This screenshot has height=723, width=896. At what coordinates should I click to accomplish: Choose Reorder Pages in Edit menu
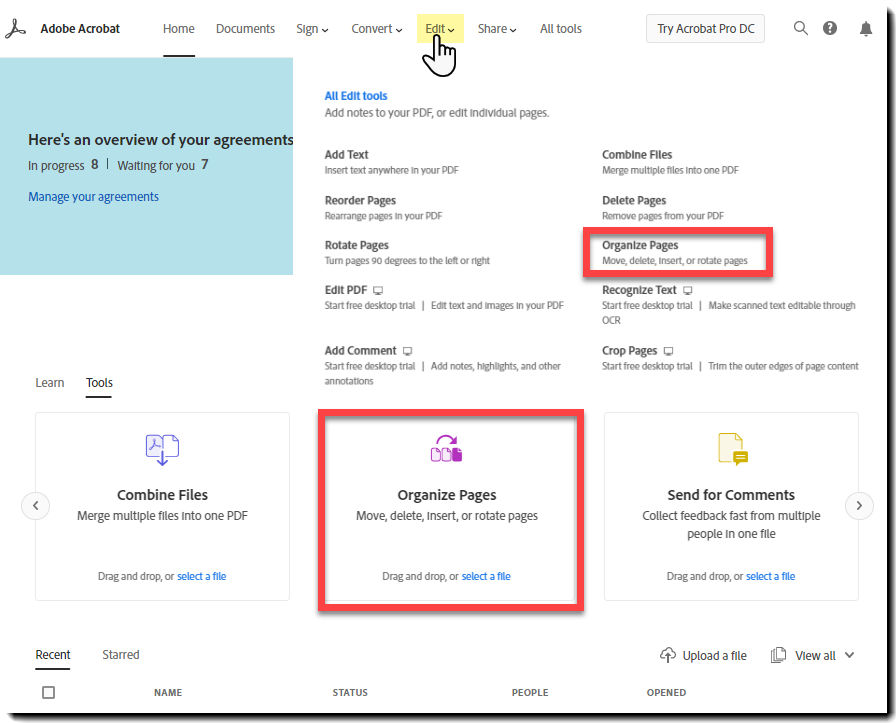(360, 200)
